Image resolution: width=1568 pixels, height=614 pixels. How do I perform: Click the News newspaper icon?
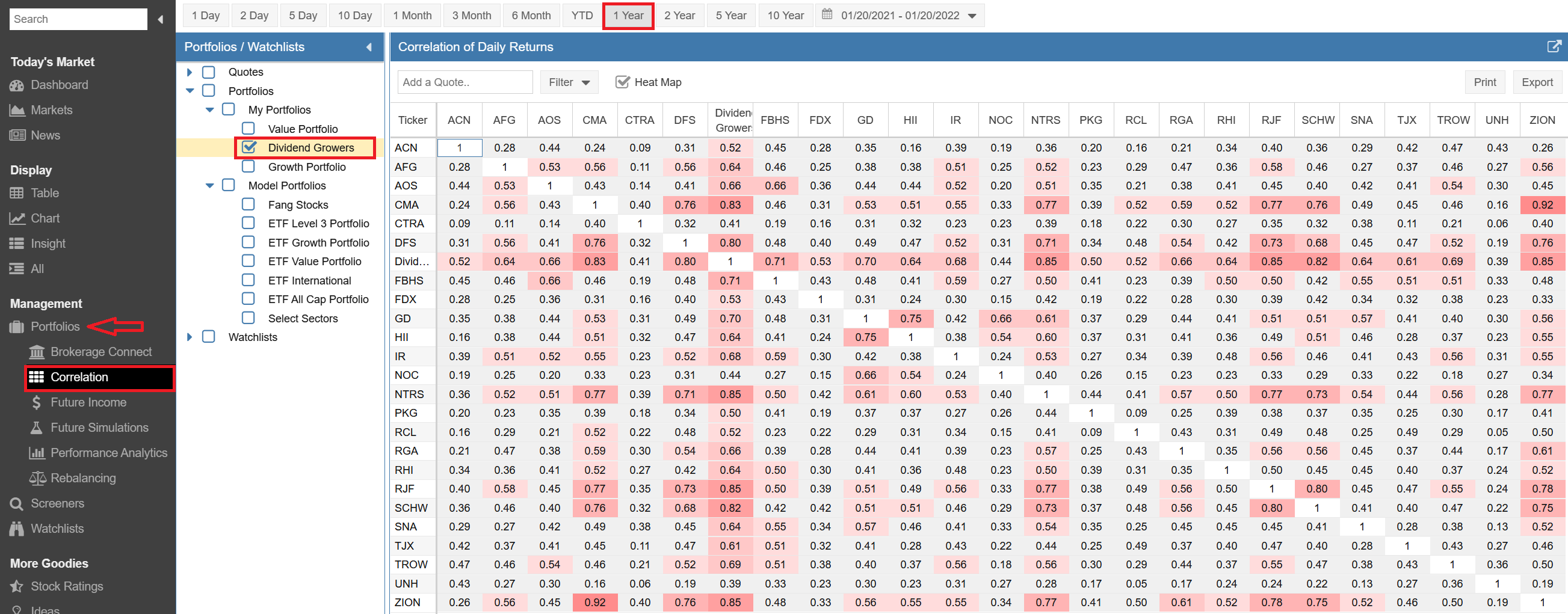coord(16,135)
